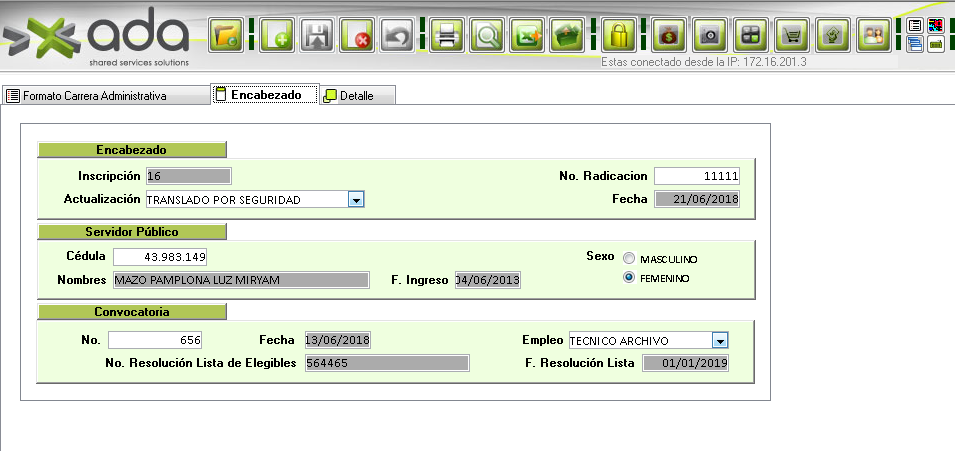955x451 pixels.
Task: Select the FEMENINO radio button
Action: tap(629, 278)
